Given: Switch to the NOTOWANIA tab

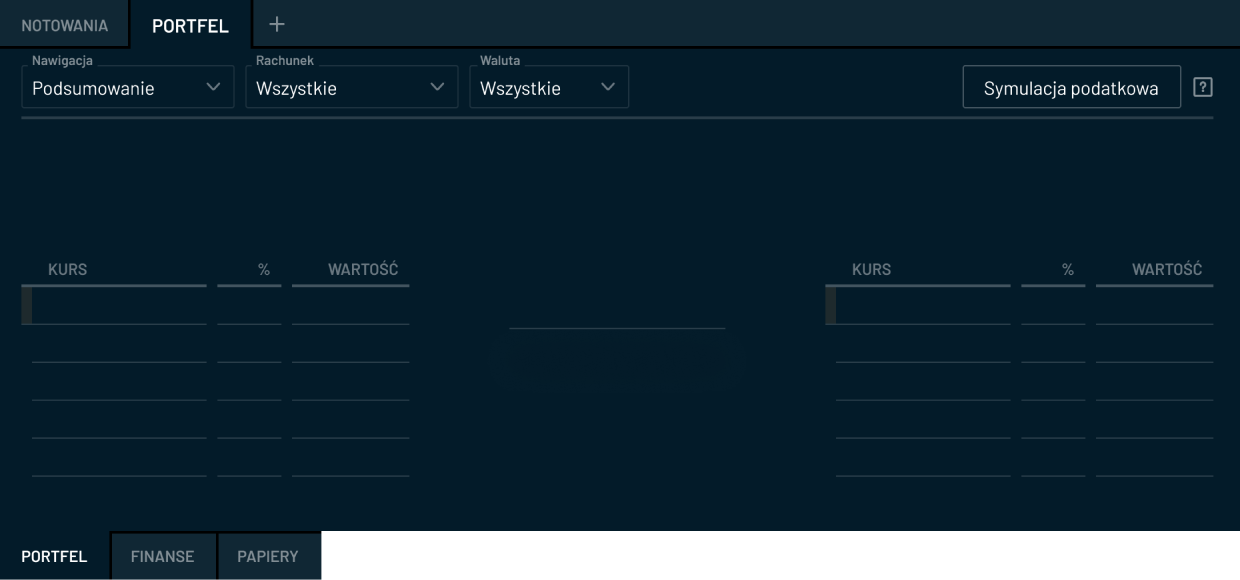Looking at the screenshot, I should [x=65, y=25].
